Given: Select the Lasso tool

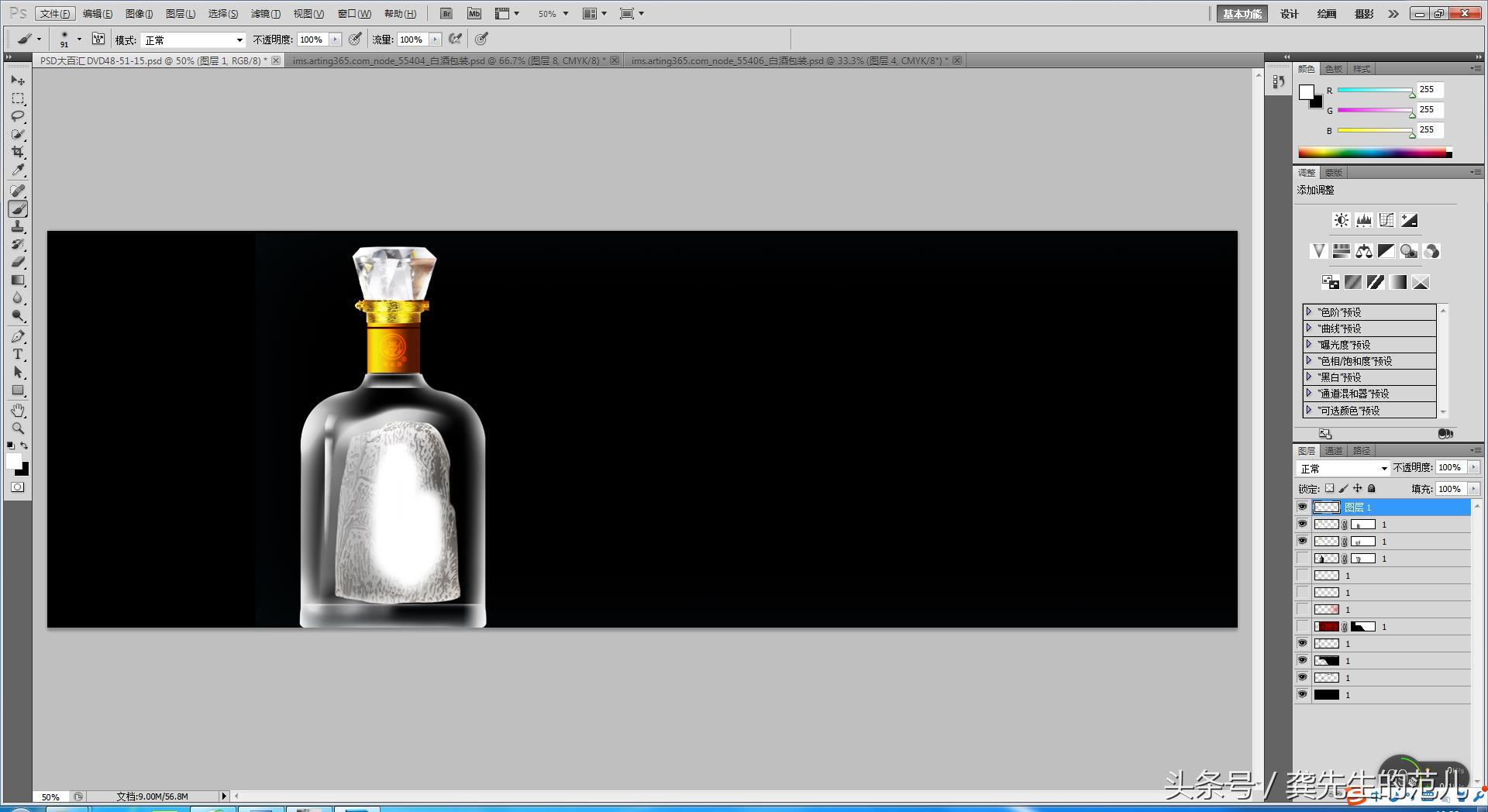Looking at the screenshot, I should click(x=18, y=116).
